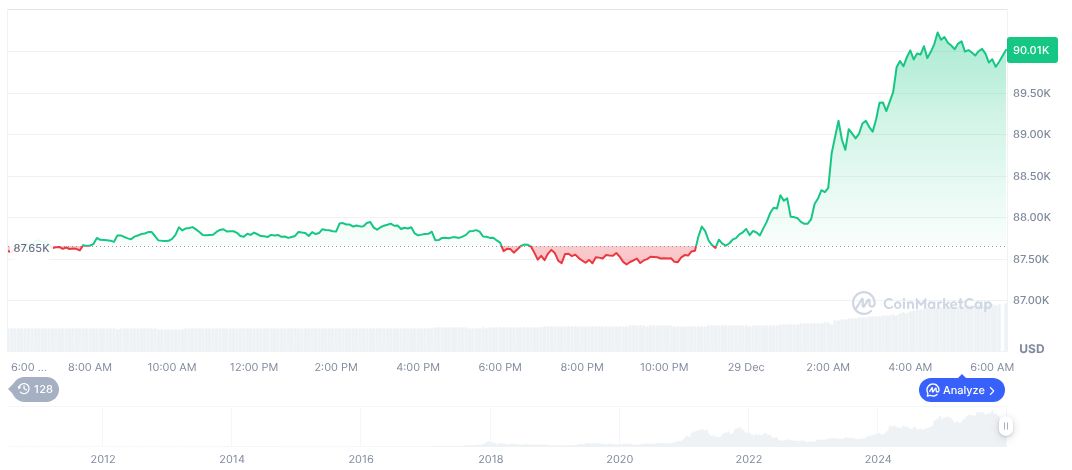Click the 6:00 PM time axis label
This screenshot has height=470, width=1072.
point(500,367)
